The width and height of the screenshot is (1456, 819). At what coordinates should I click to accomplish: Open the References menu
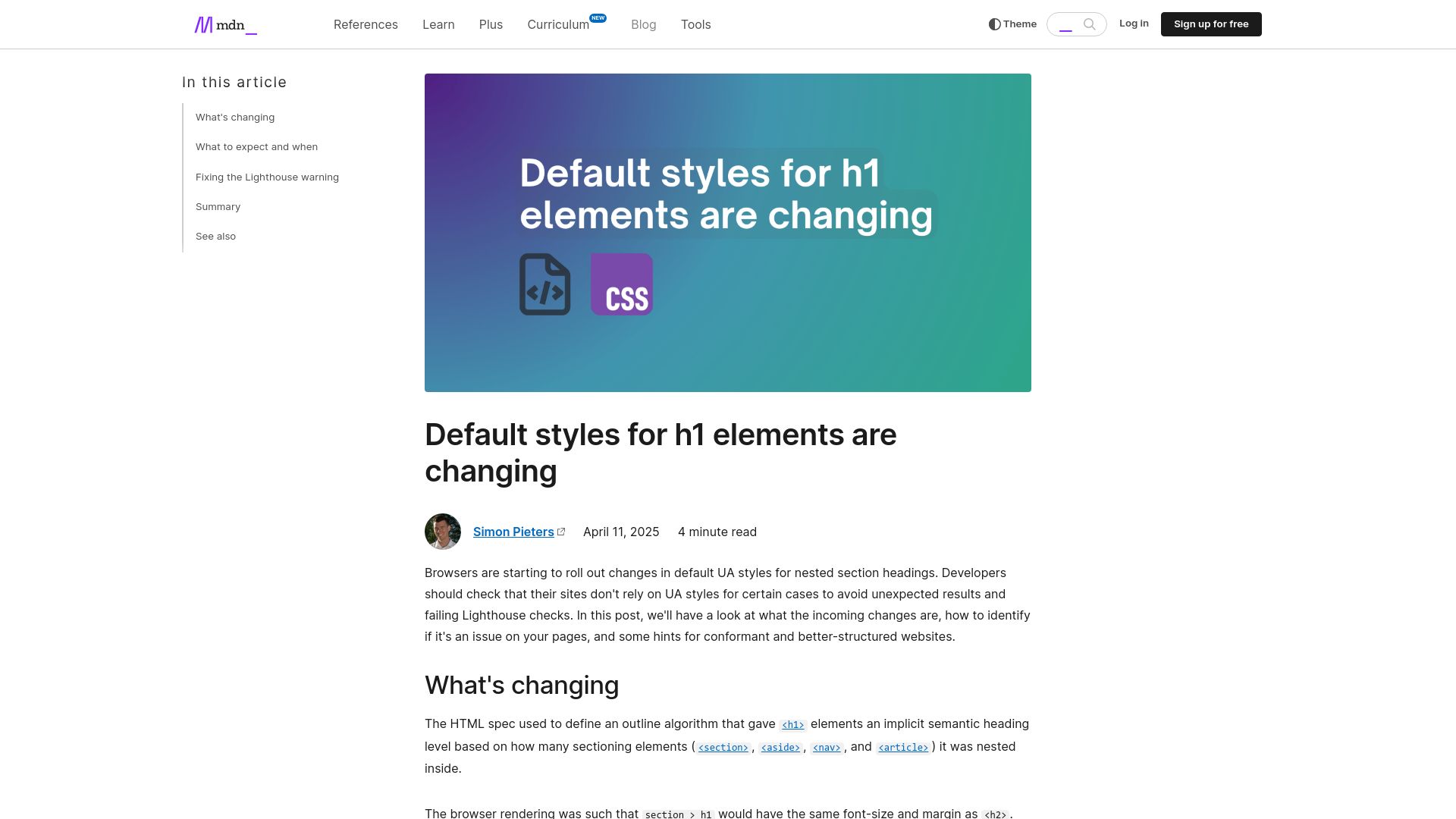[366, 24]
